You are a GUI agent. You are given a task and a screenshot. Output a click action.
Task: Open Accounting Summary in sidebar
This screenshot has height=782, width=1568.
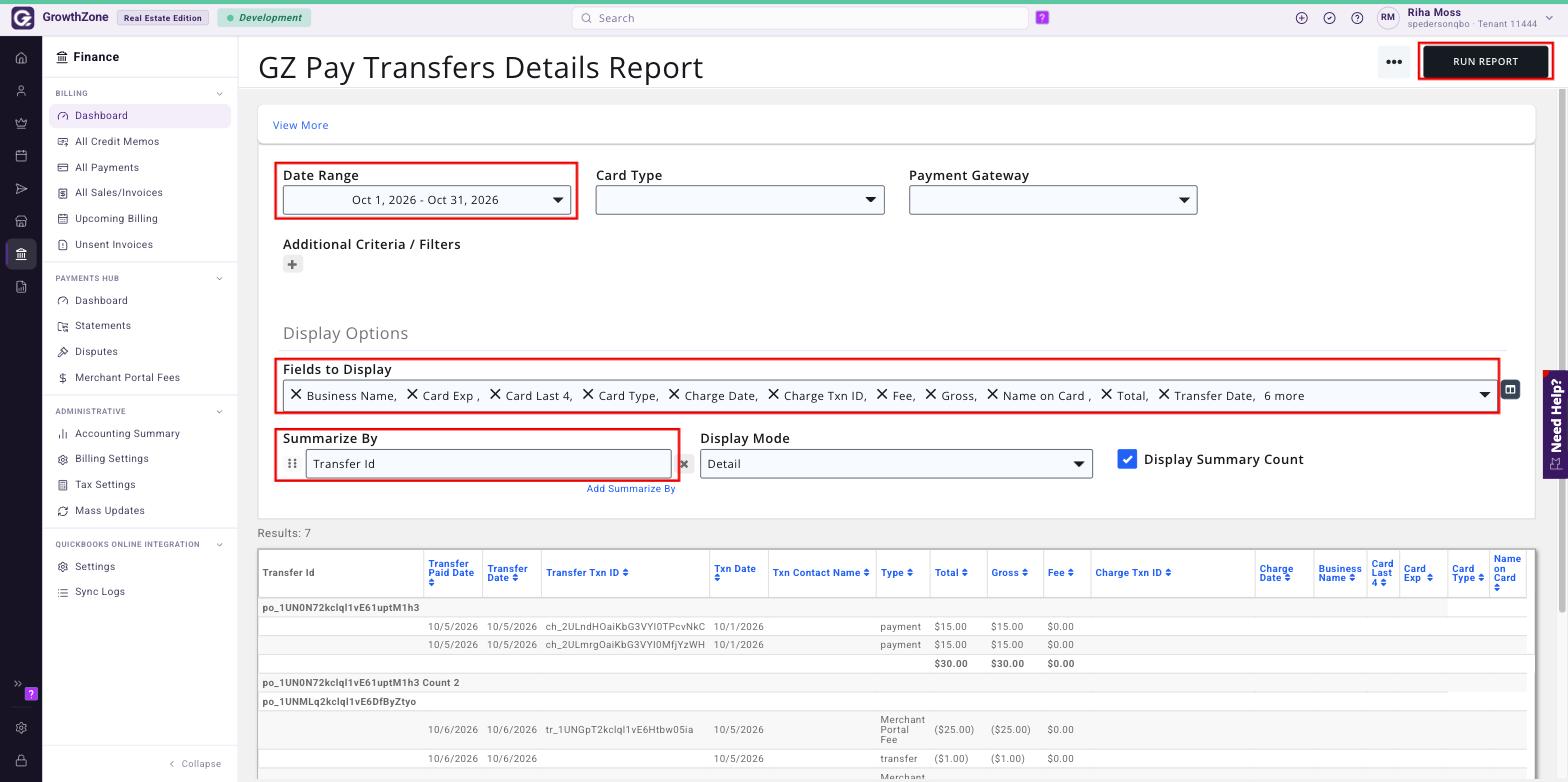pyautogui.click(x=127, y=434)
